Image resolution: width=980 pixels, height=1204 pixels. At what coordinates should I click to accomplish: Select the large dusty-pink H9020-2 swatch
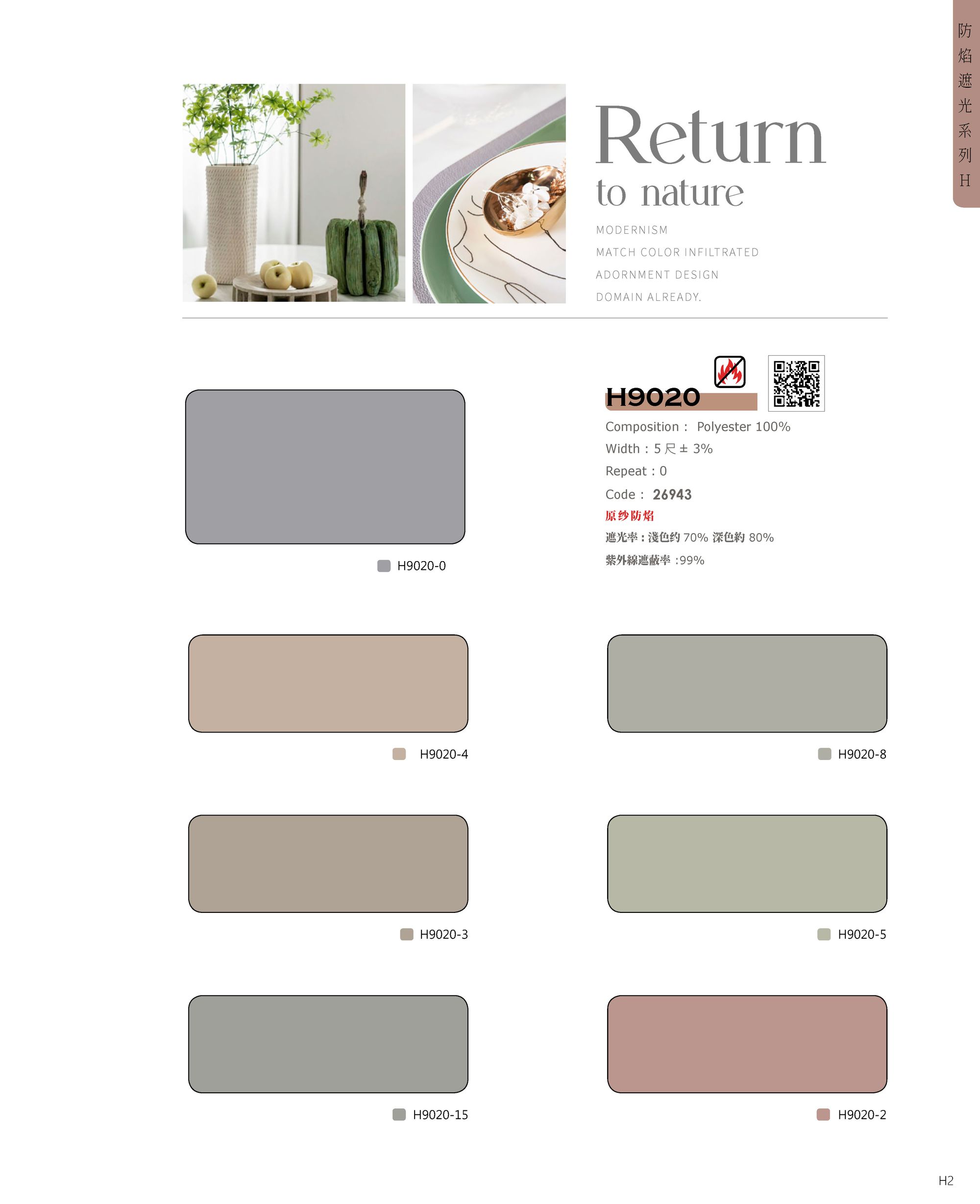747,1044
